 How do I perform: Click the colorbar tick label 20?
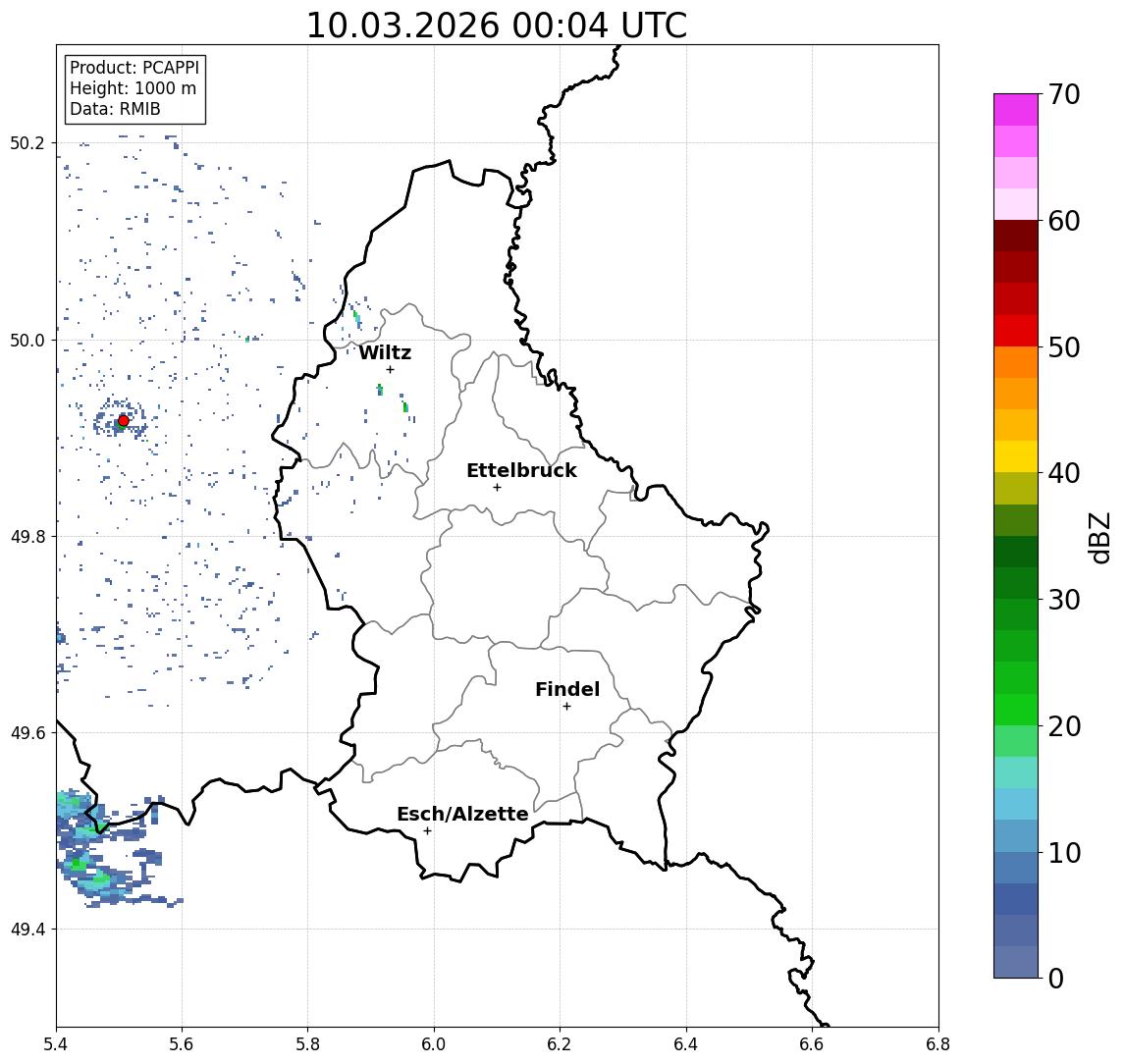point(1064,725)
